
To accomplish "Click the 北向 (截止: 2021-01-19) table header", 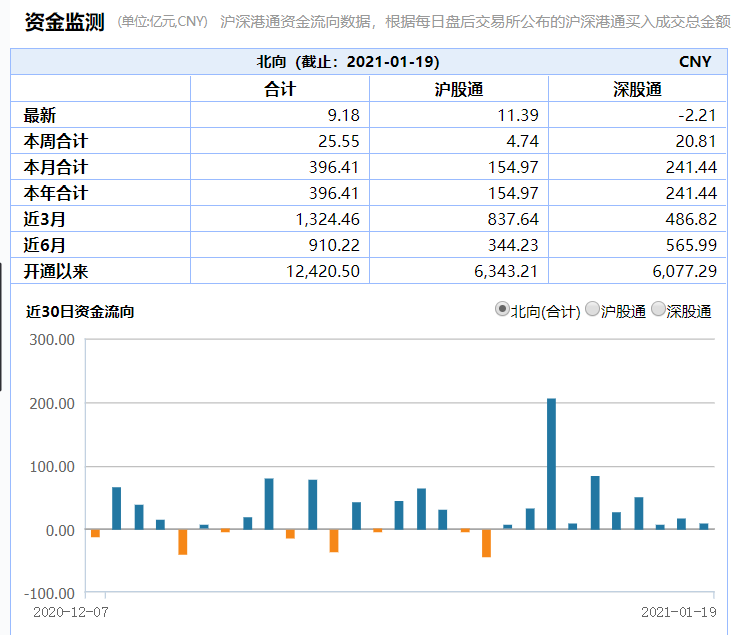I will point(347,62).
